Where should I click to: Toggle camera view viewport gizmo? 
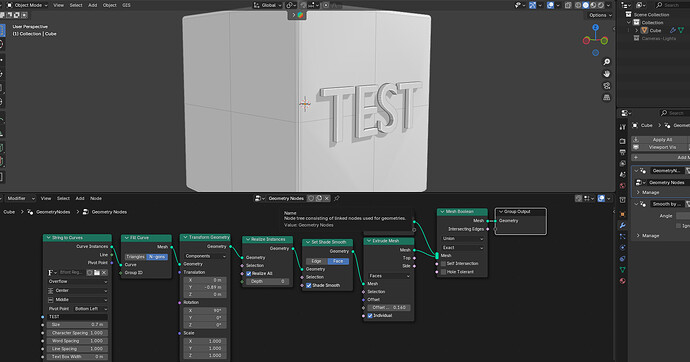tap(607, 86)
